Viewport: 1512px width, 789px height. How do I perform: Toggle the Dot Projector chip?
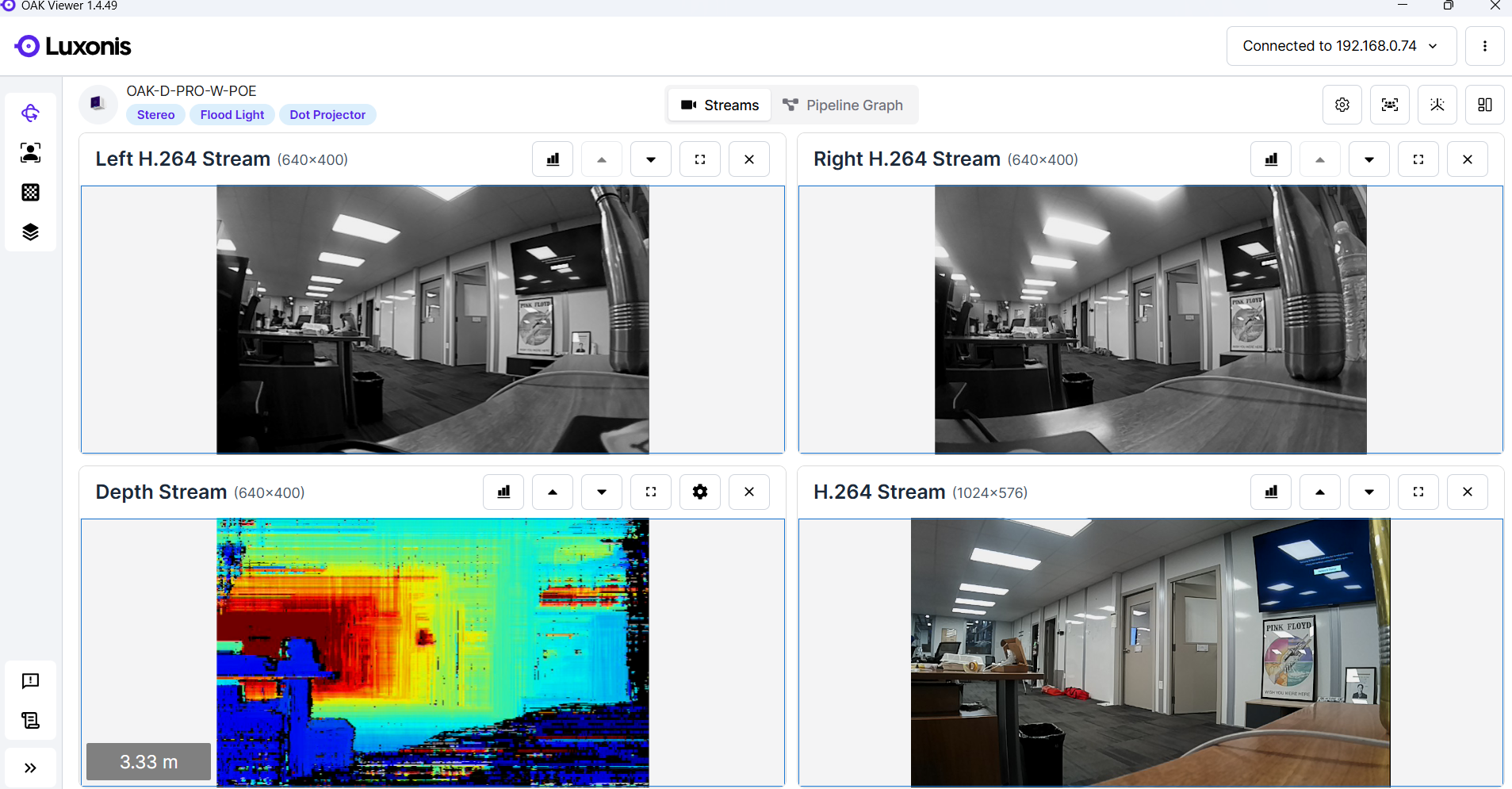[x=327, y=115]
